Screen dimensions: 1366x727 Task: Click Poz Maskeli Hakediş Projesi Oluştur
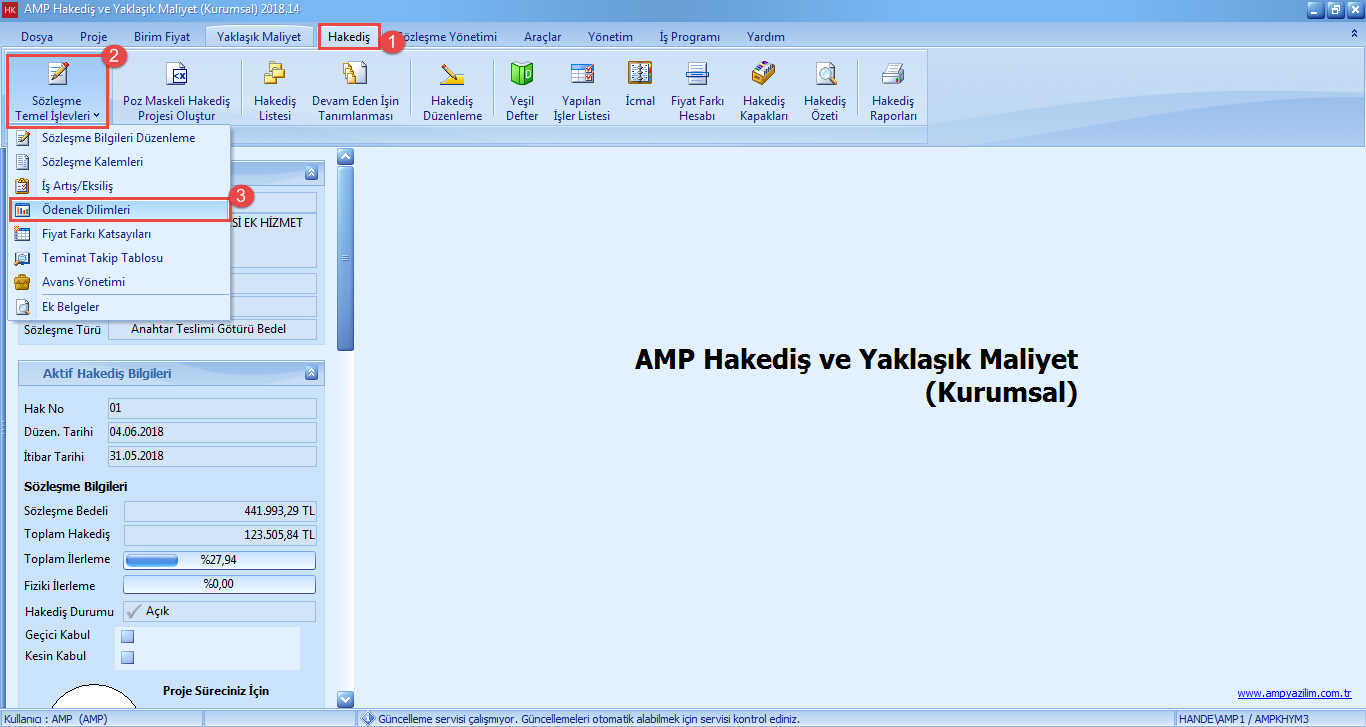pos(176,90)
